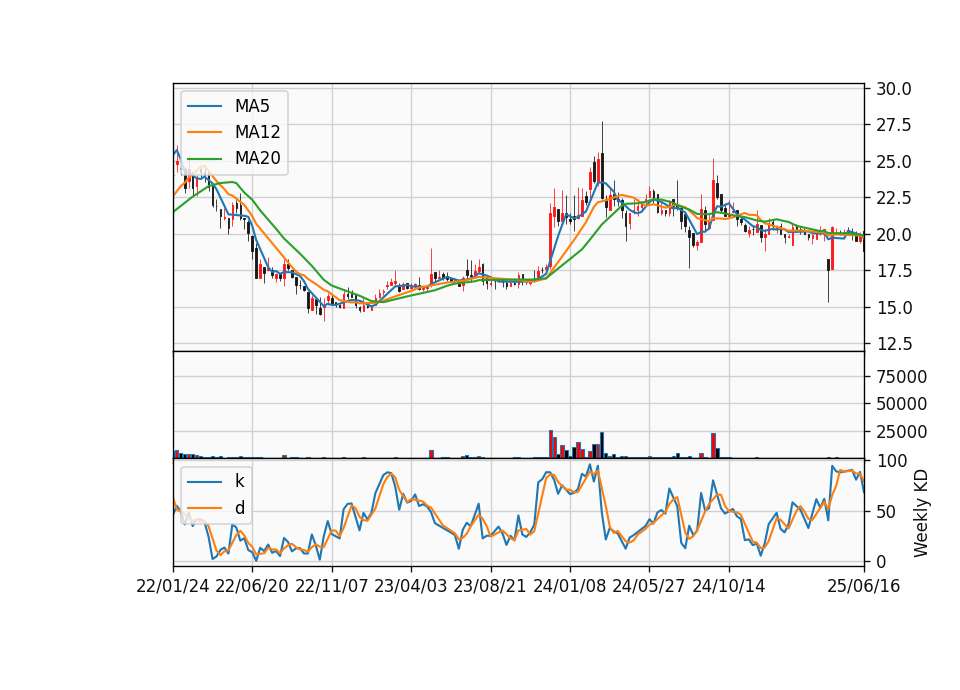
Task: Click the k legend label in KD panel
Action: coord(239,481)
